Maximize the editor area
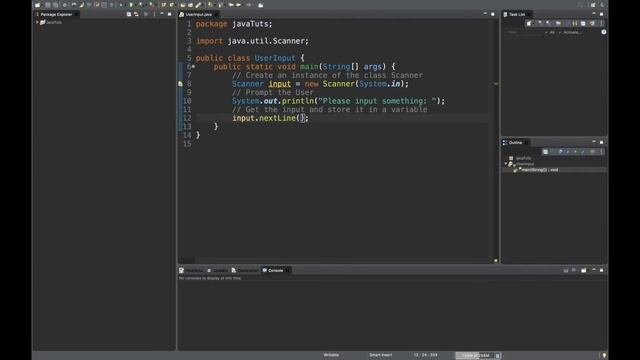This screenshot has height=360, width=640. point(493,14)
